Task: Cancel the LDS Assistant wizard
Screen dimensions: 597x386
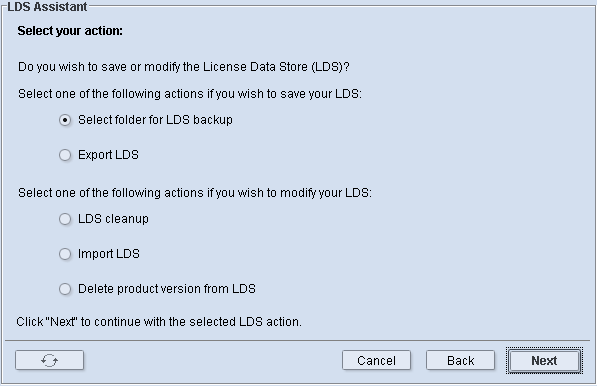Action: pyautogui.click(x=376, y=360)
